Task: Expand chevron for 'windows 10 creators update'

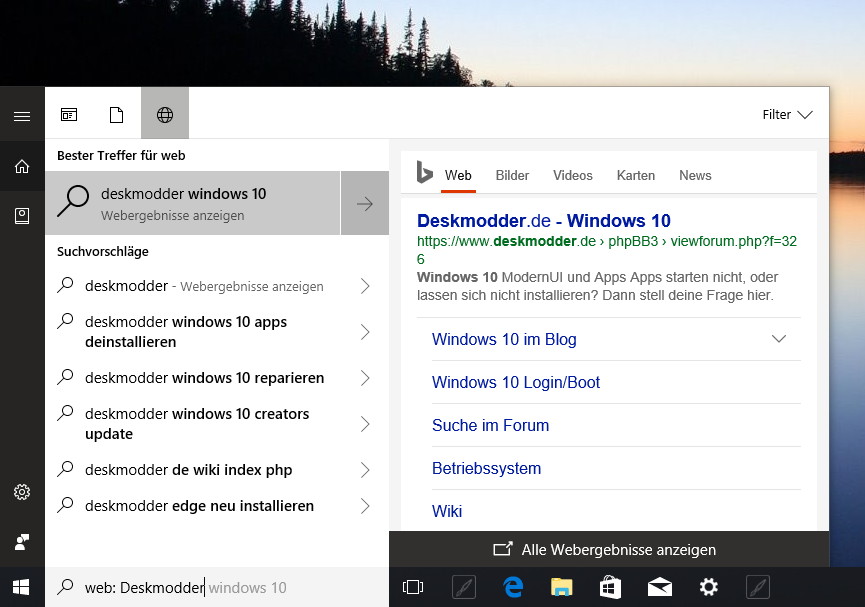Action: (x=365, y=424)
